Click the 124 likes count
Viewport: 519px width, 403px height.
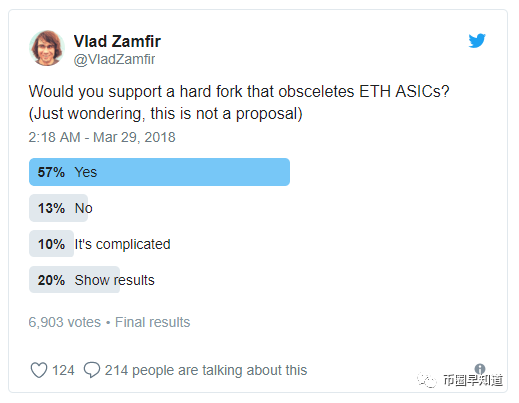(63, 370)
